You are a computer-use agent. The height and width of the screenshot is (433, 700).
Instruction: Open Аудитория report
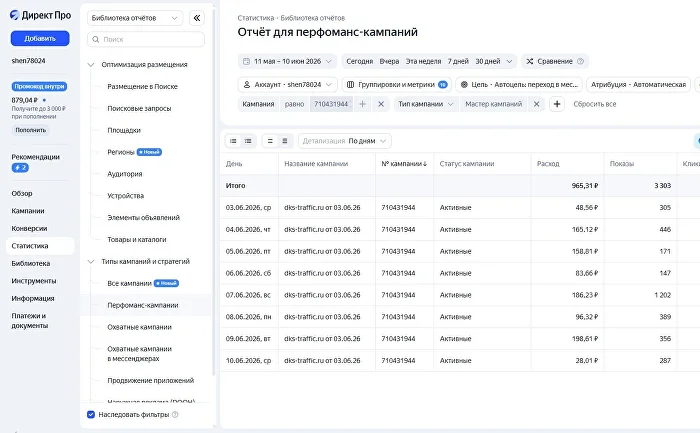(125, 174)
